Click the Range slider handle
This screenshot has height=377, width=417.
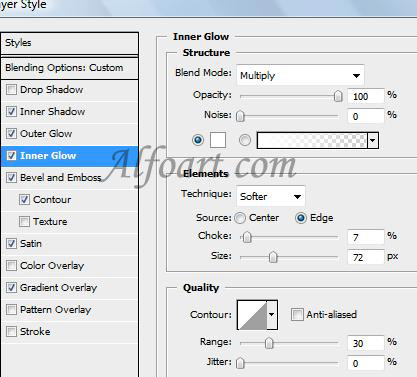(x=269, y=343)
